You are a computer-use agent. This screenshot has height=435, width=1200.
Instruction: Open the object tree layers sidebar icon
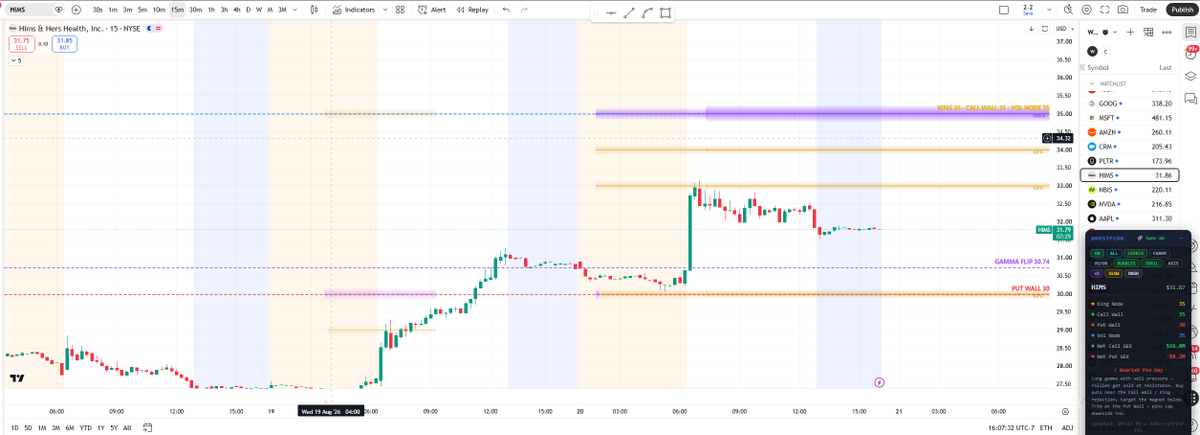(x=1190, y=76)
